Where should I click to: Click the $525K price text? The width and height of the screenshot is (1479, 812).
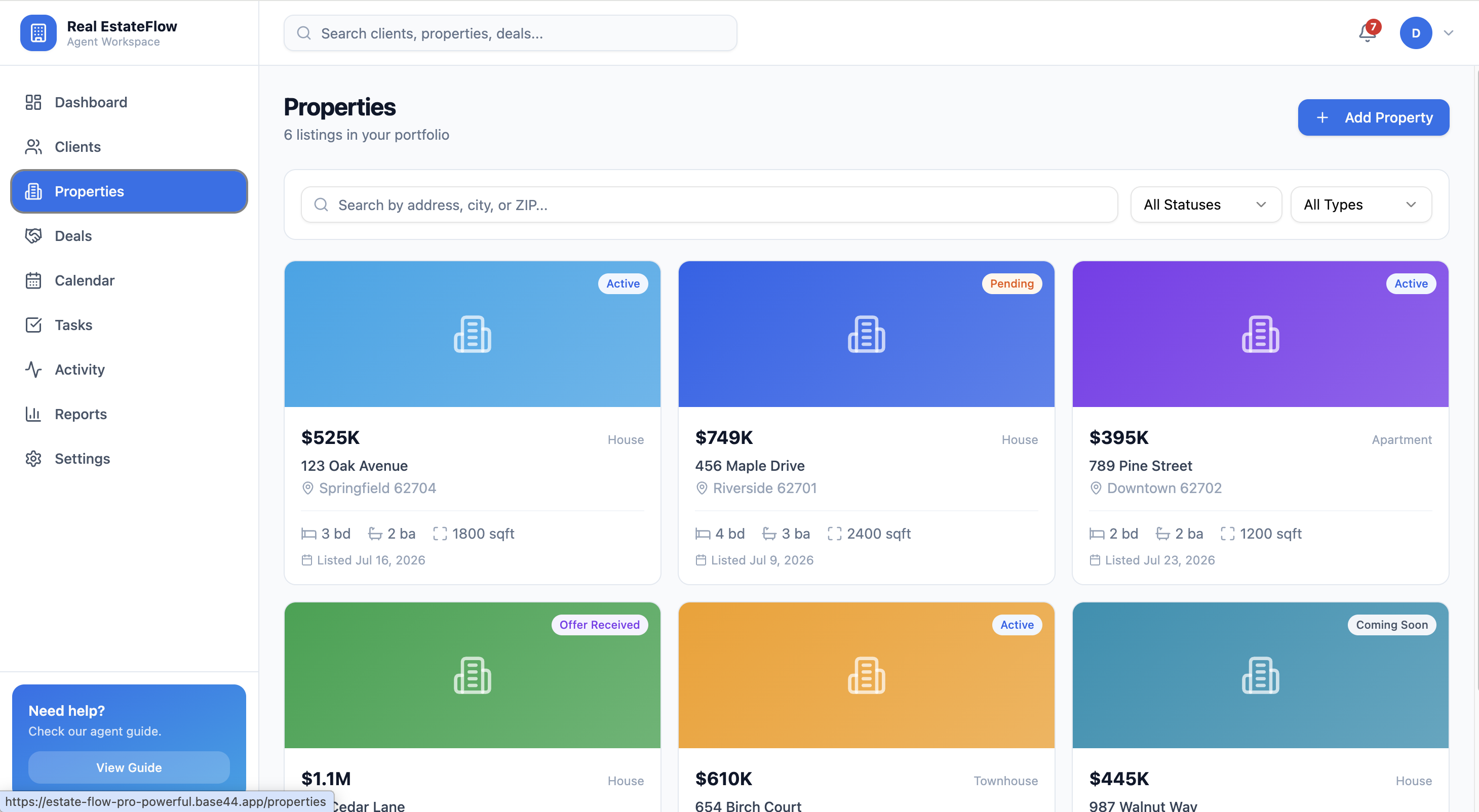pos(330,437)
